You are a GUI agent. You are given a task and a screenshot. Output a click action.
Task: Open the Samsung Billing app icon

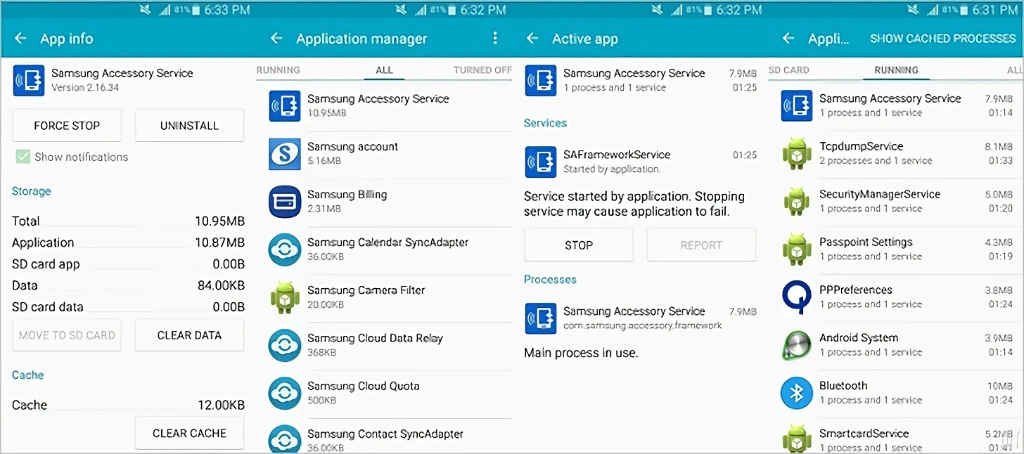(285, 201)
